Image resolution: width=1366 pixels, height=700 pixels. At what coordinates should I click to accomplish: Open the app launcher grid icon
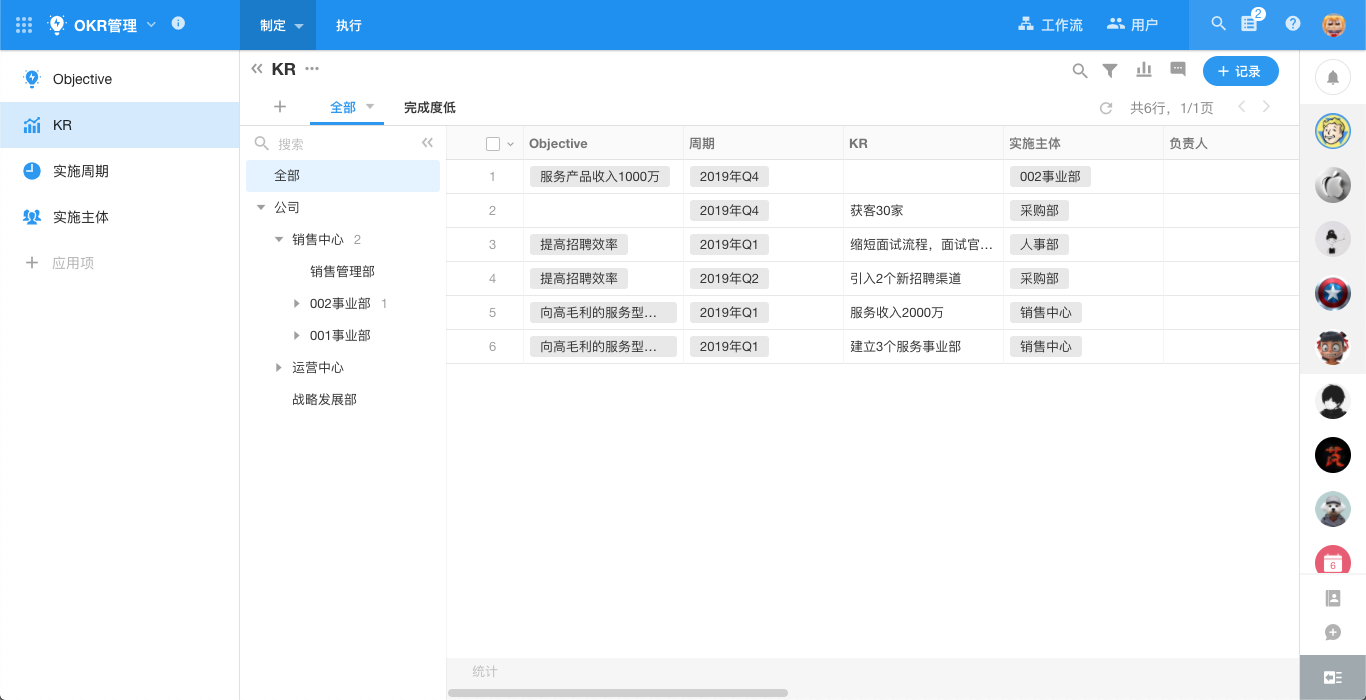[24, 25]
